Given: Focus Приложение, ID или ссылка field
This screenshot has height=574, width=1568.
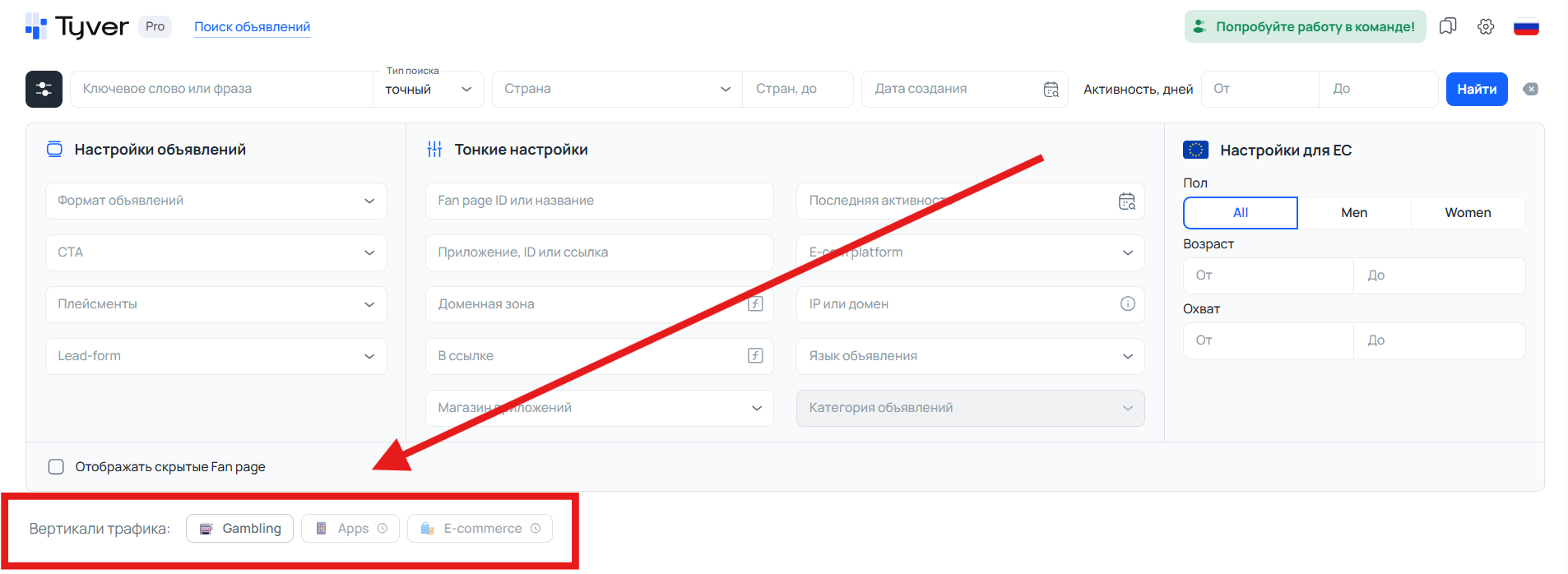Looking at the screenshot, I should [x=600, y=252].
